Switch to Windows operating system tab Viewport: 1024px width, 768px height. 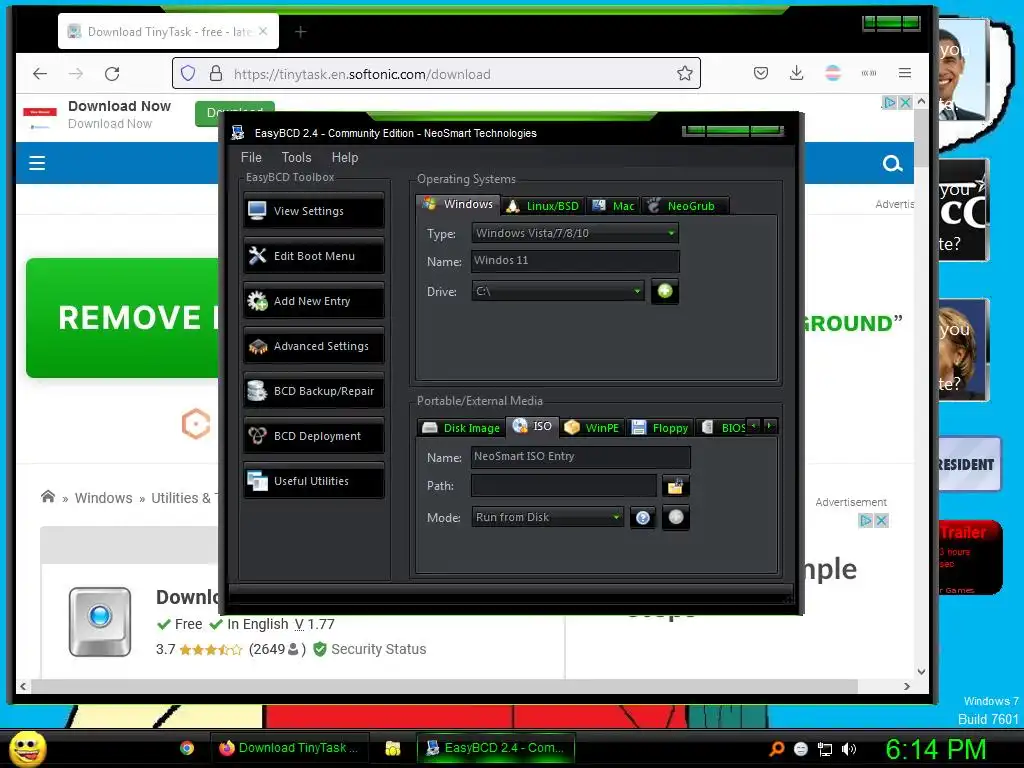point(458,204)
